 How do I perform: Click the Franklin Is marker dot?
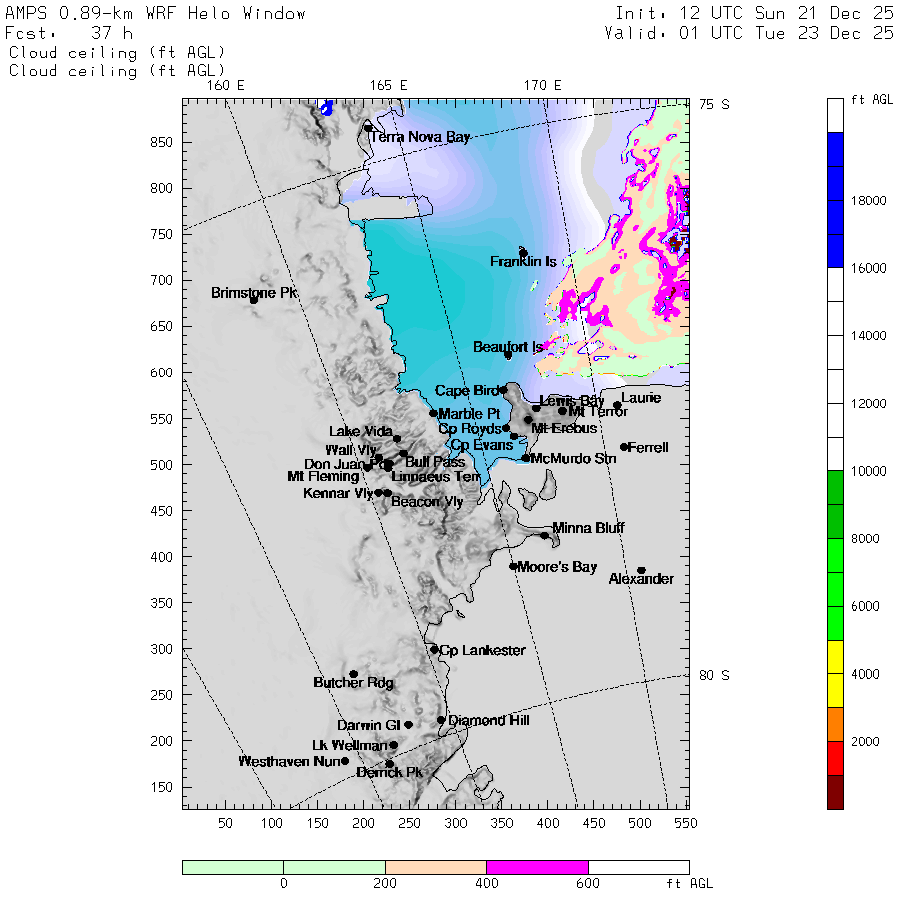[523, 253]
